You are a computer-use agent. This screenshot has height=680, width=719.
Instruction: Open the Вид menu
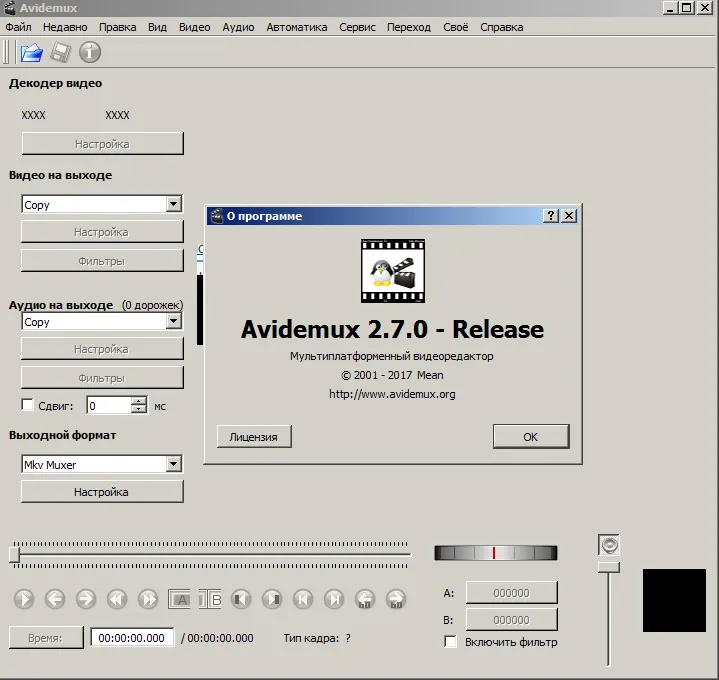tap(157, 27)
